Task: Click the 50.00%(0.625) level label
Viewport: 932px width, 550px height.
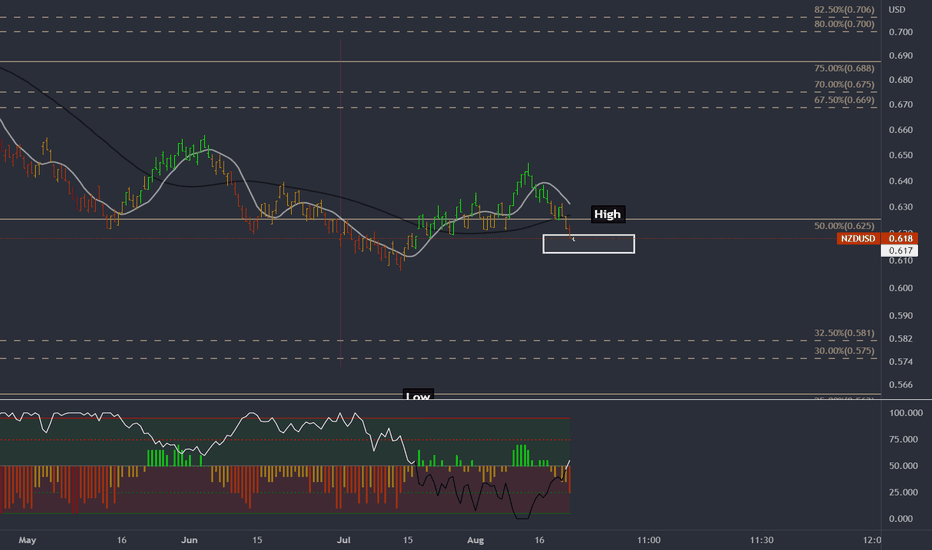Action: 844,226
